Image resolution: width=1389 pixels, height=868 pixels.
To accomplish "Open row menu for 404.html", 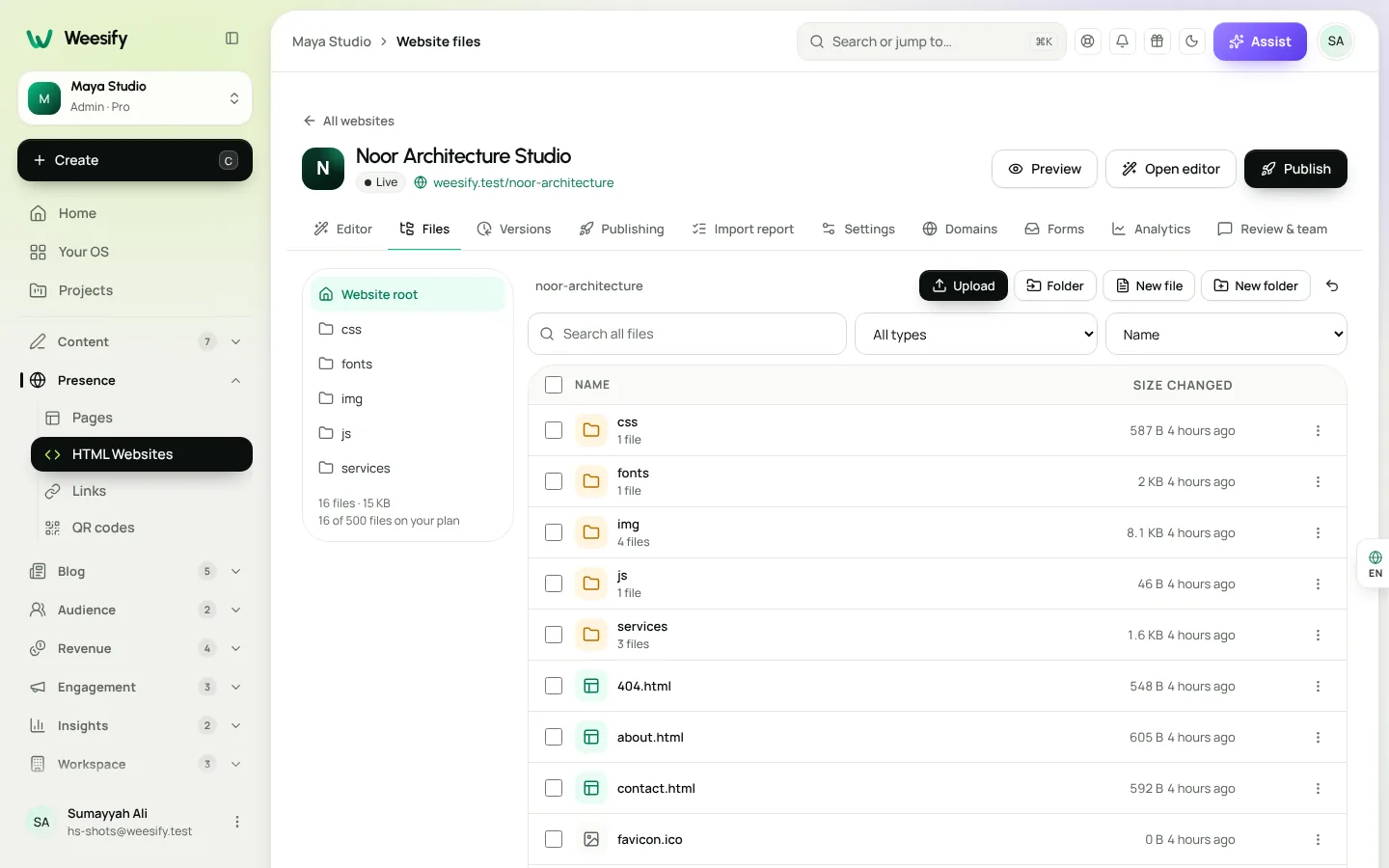I will pos(1318,687).
